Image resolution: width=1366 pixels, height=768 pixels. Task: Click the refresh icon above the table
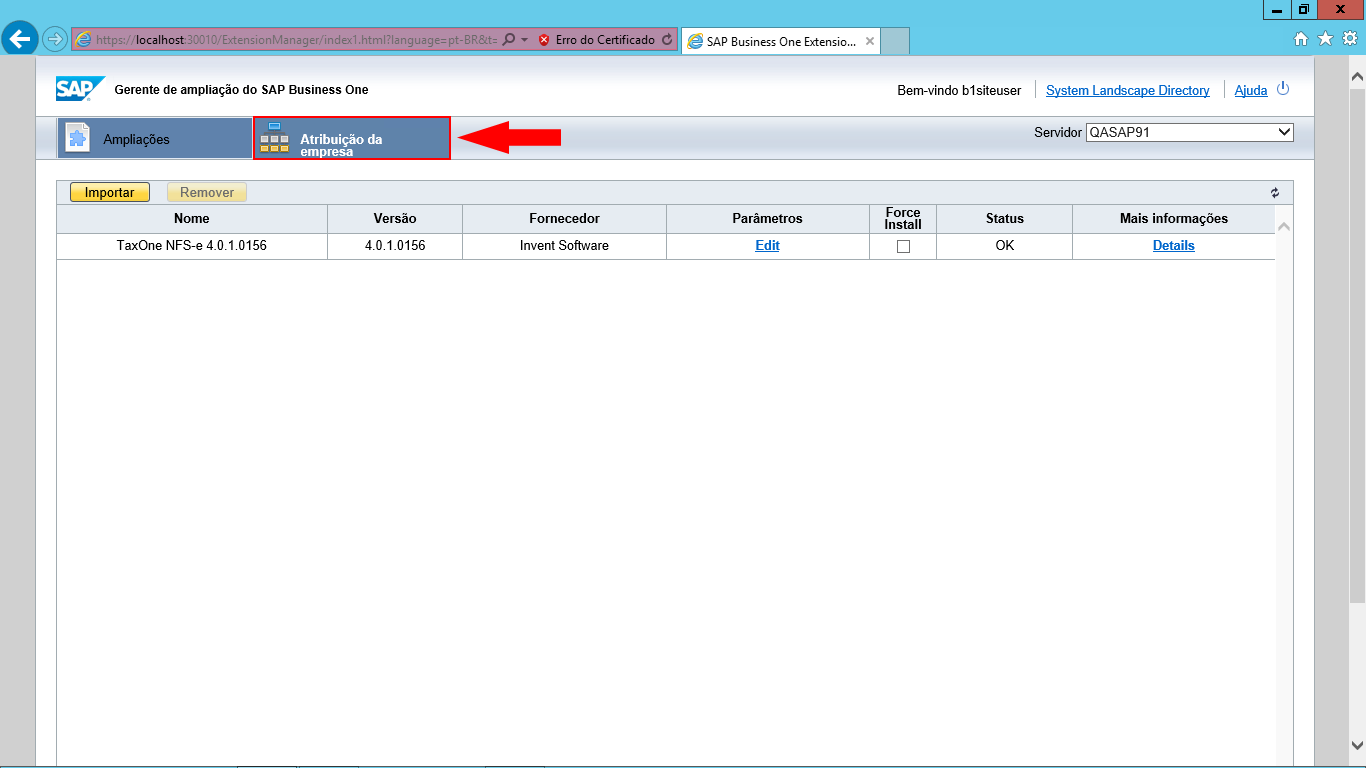click(1275, 193)
